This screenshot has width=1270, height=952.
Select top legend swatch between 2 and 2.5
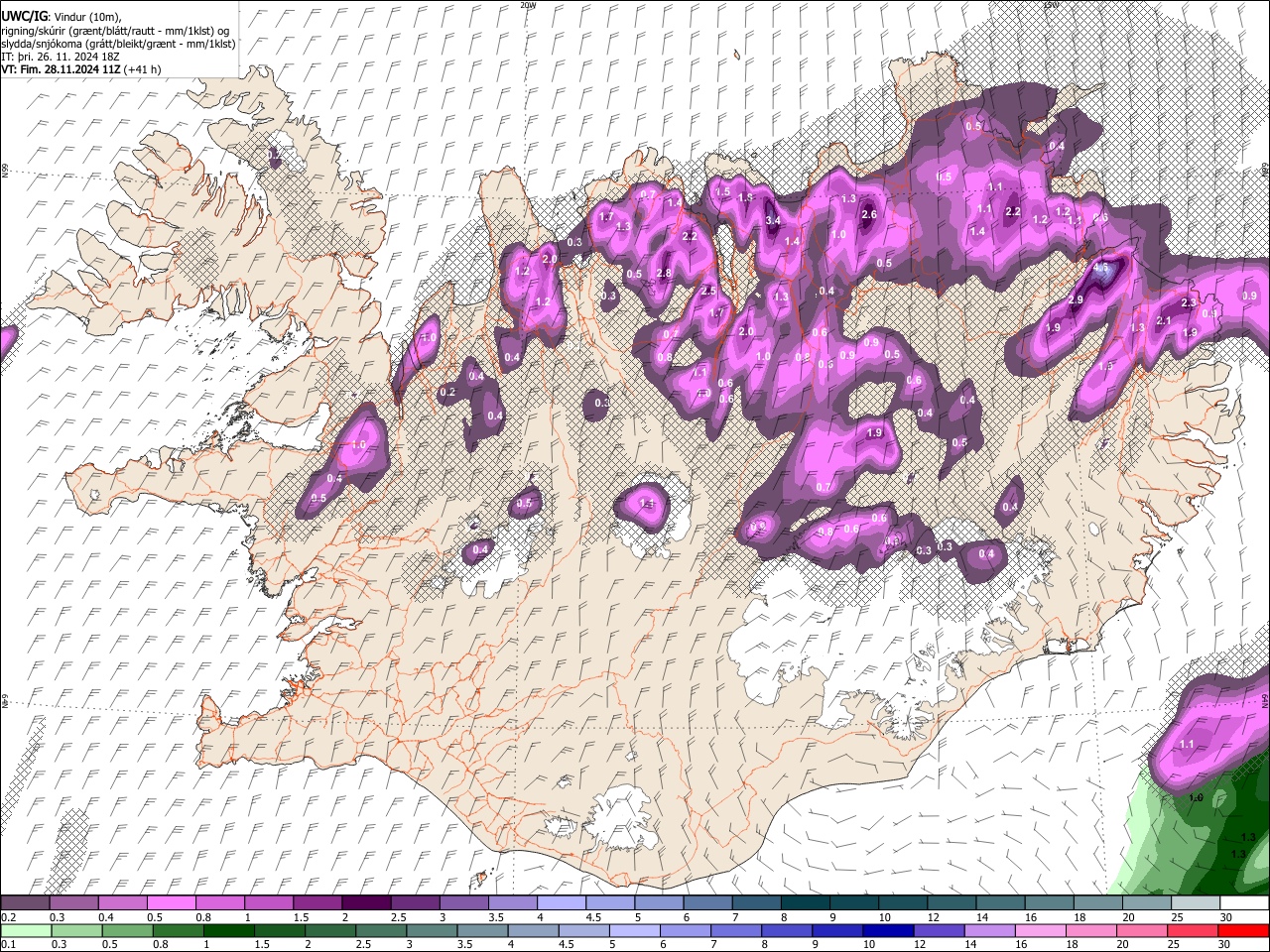click(366, 903)
